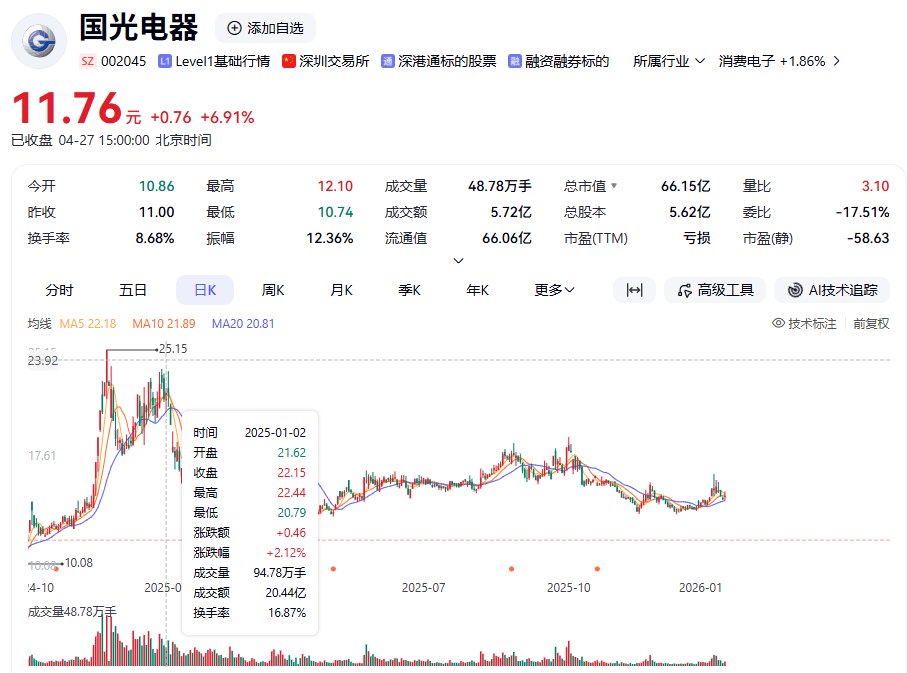The height and width of the screenshot is (673, 907).
Task: Select the interval statistics measure icon
Action: tap(634, 289)
